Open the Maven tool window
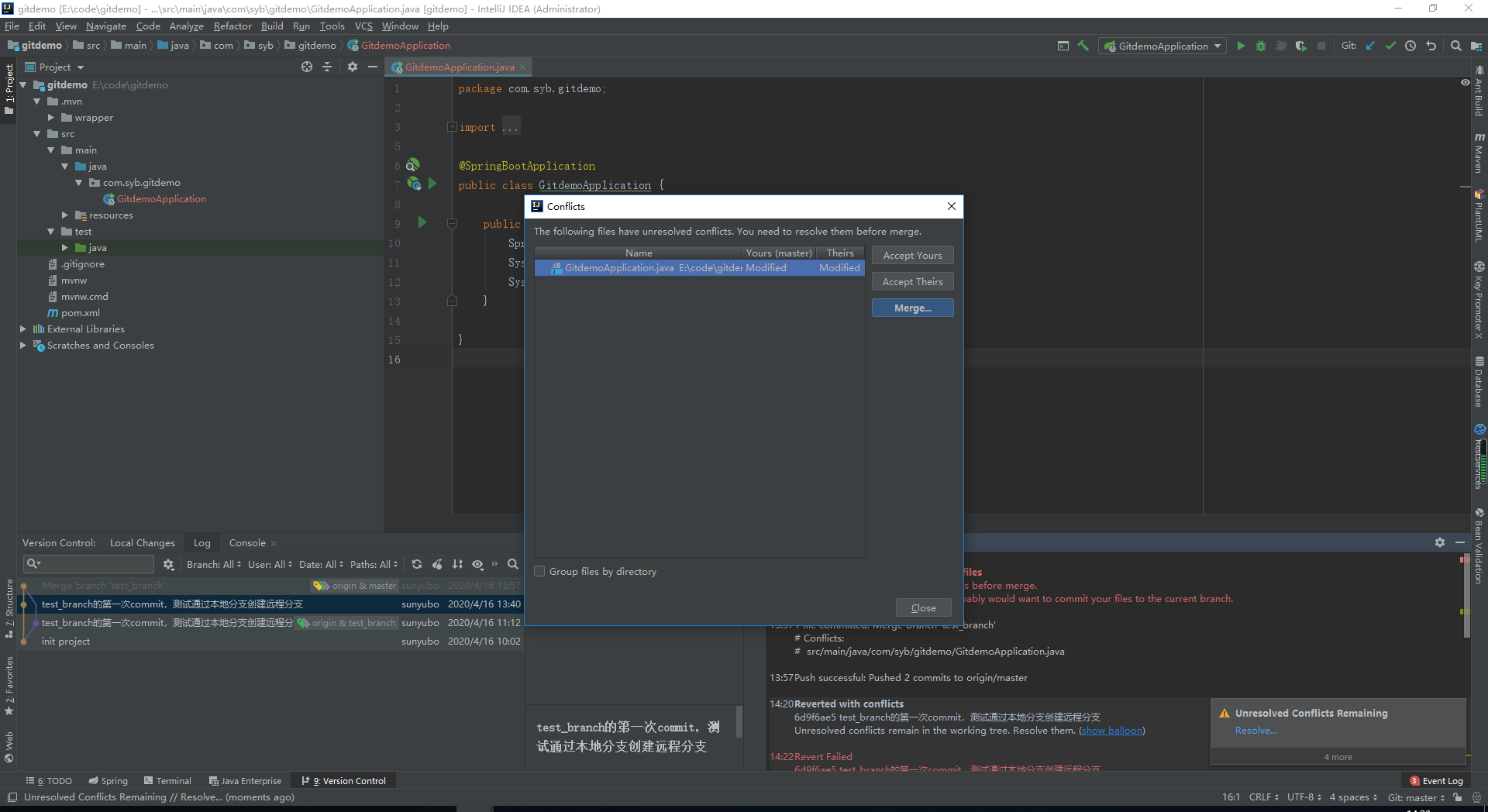Image resolution: width=1488 pixels, height=812 pixels. [x=1479, y=153]
